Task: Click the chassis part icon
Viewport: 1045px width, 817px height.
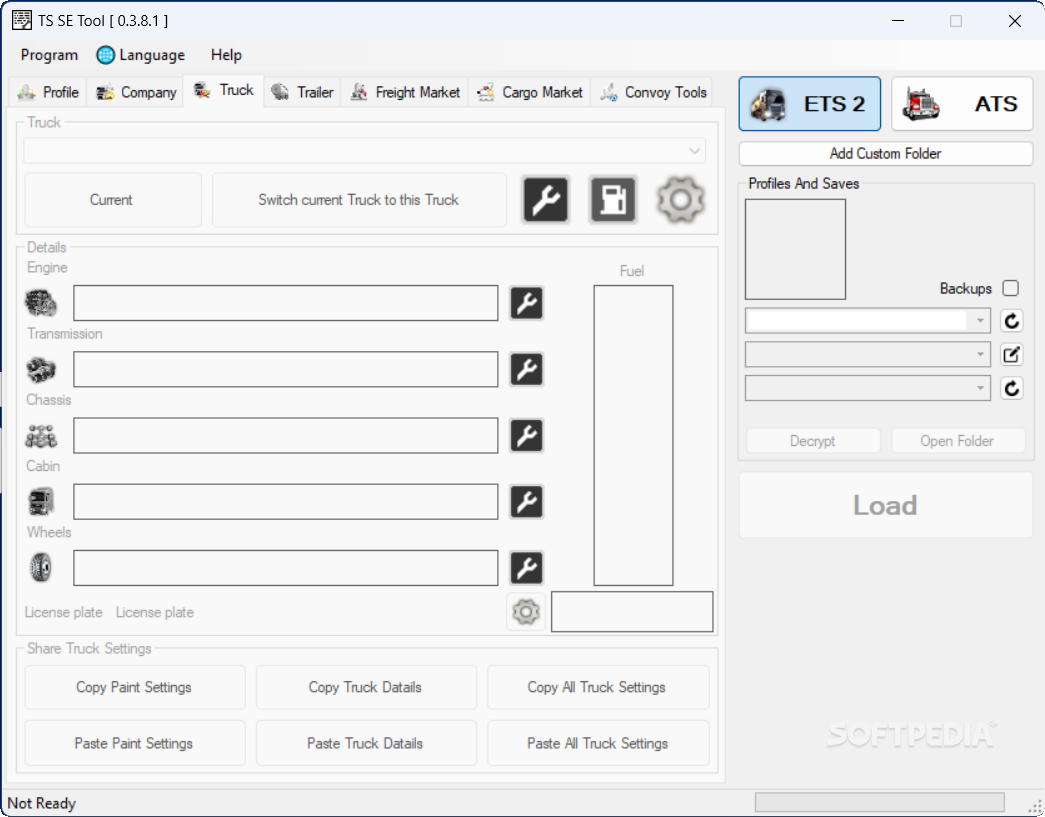Action: pos(41,436)
